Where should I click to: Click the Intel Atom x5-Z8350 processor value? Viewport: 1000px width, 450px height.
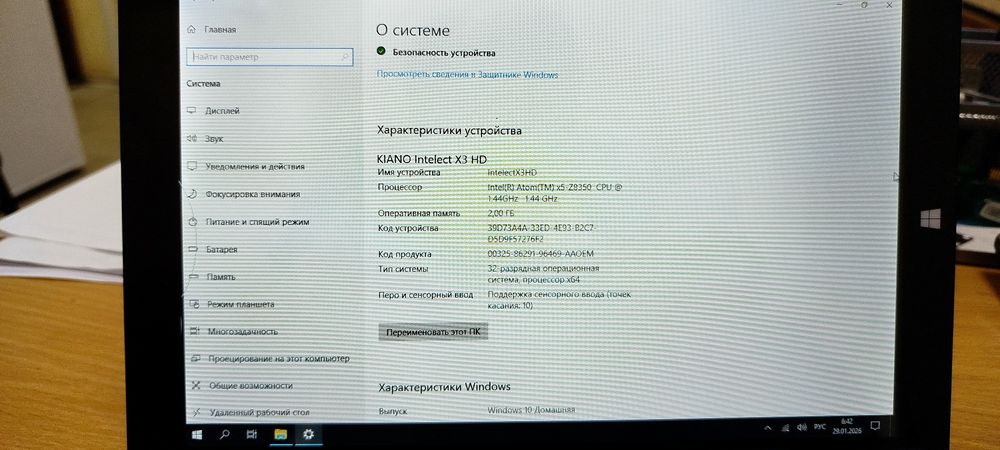point(555,193)
